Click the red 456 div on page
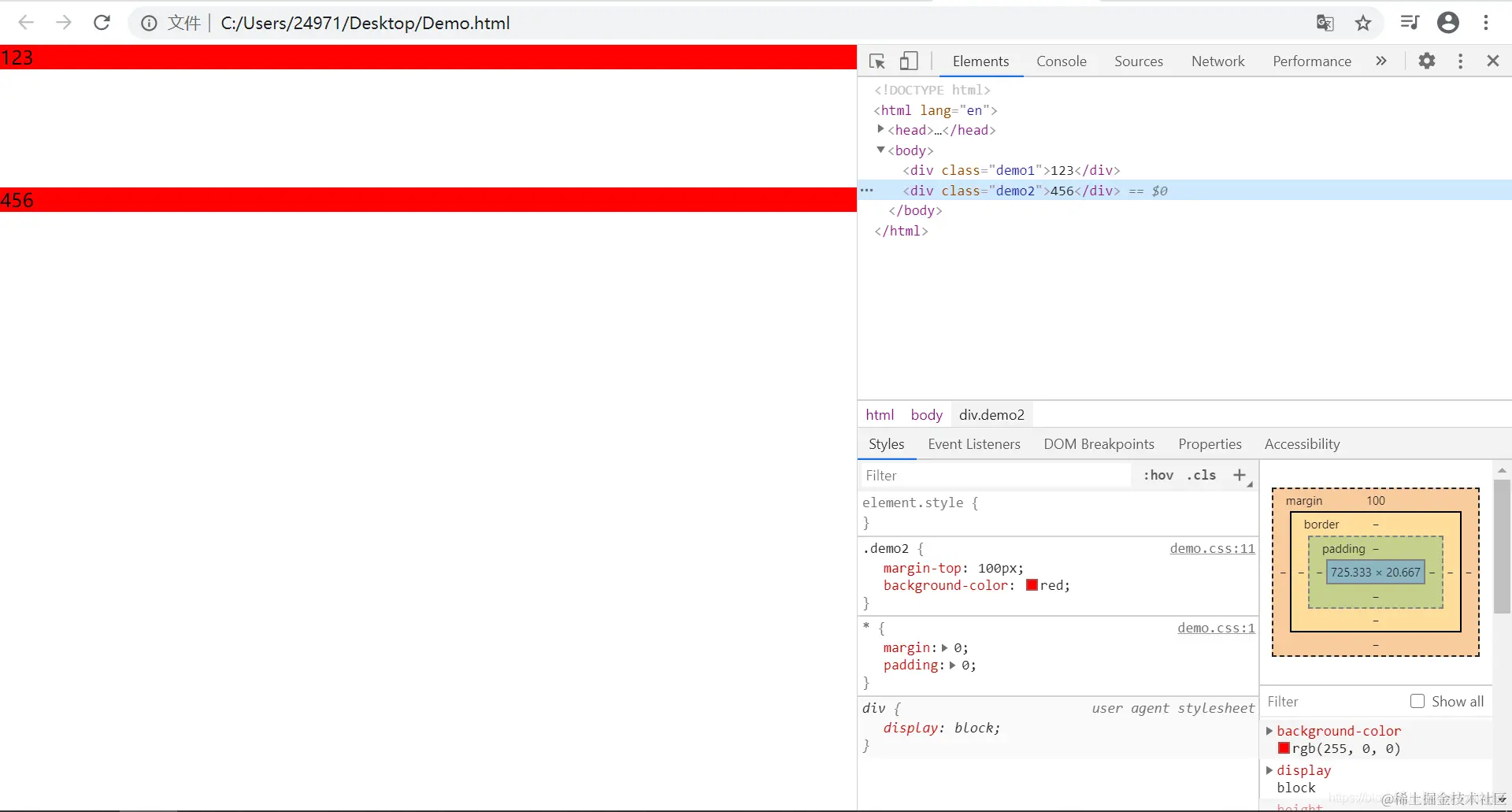Image resolution: width=1512 pixels, height=812 pixels. 428,200
